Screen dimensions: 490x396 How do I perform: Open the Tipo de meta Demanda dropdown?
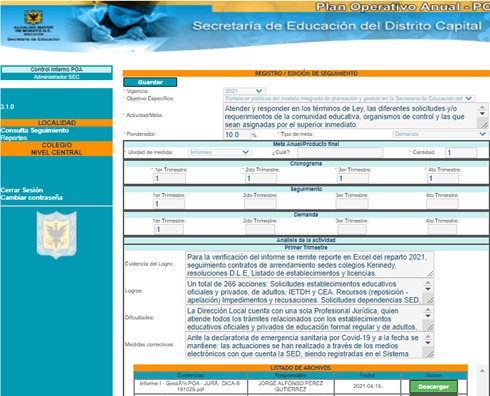pos(440,134)
